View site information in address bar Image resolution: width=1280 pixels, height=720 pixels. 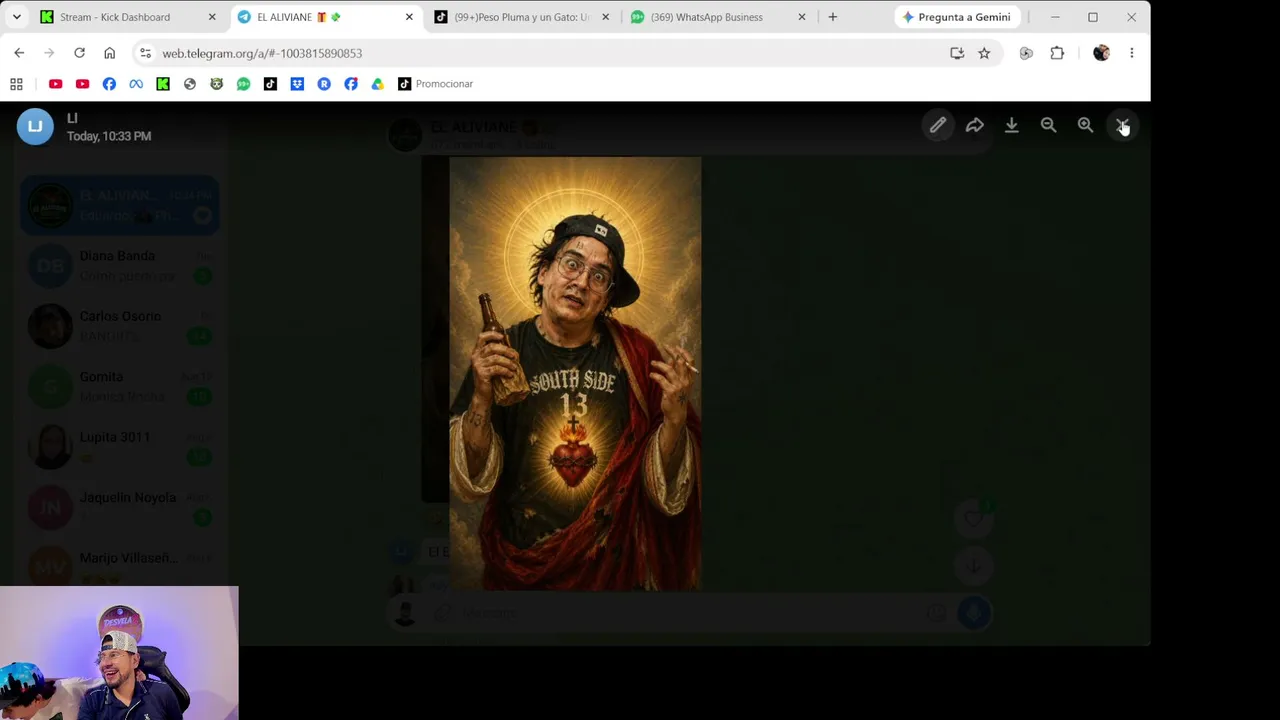pyautogui.click(x=145, y=53)
